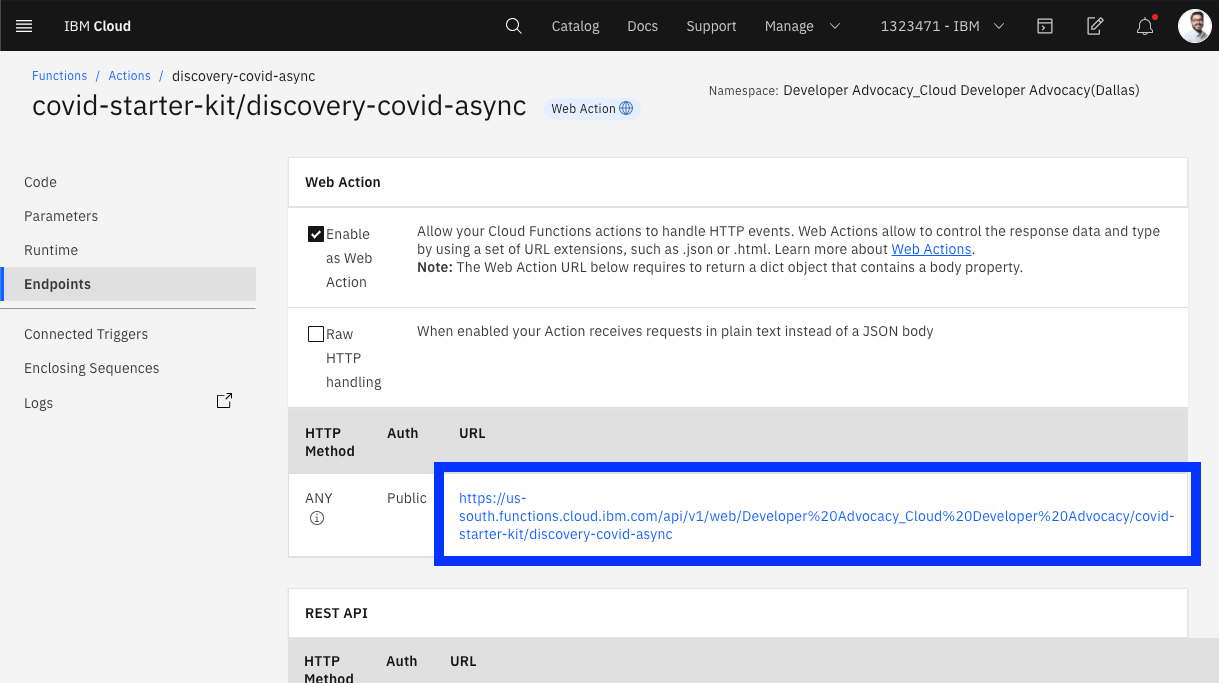Click the discovery-covid-async breadcrumb text

[x=244, y=76]
